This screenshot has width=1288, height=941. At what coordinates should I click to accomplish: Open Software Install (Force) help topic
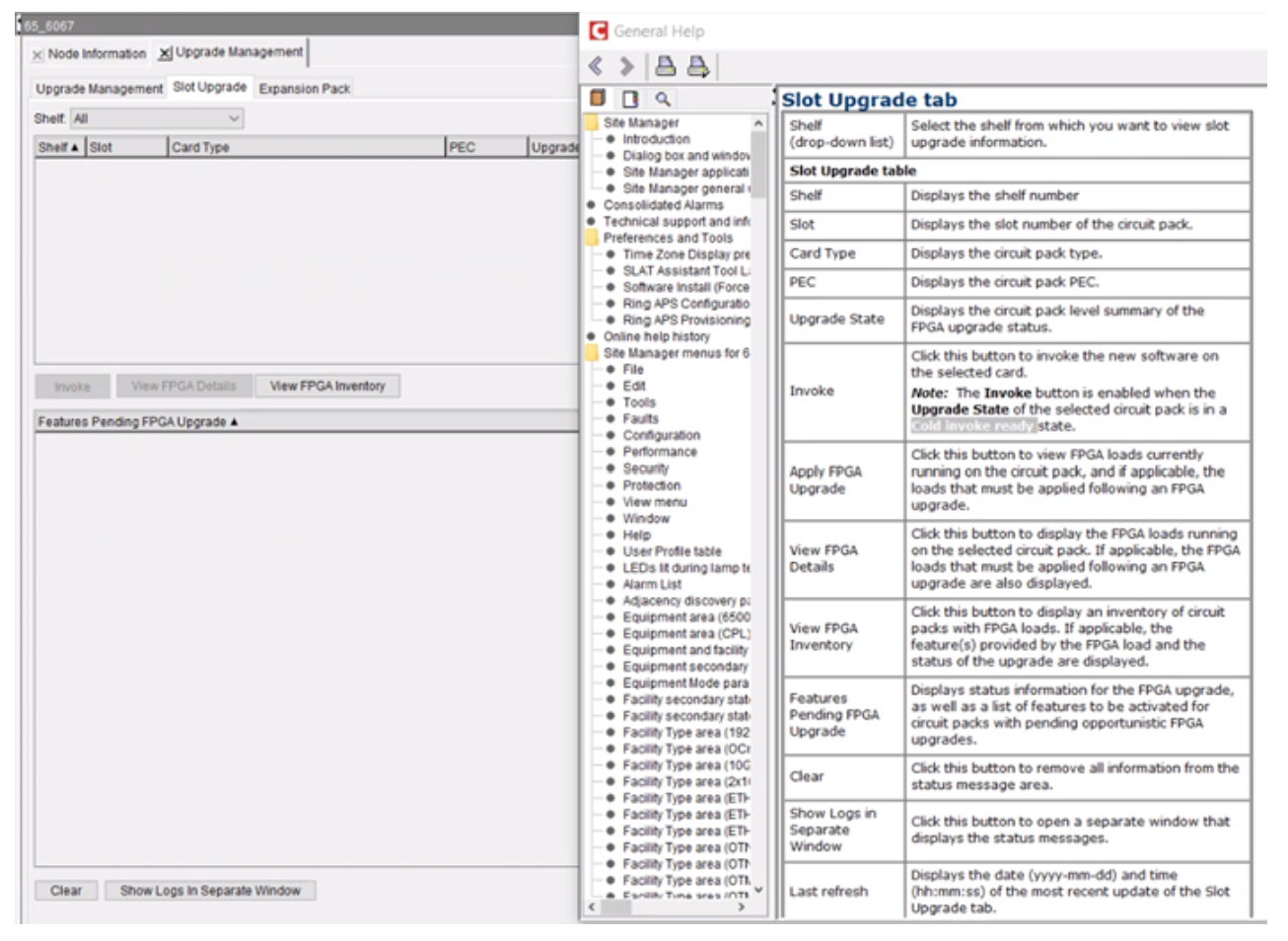[x=685, y=287]
